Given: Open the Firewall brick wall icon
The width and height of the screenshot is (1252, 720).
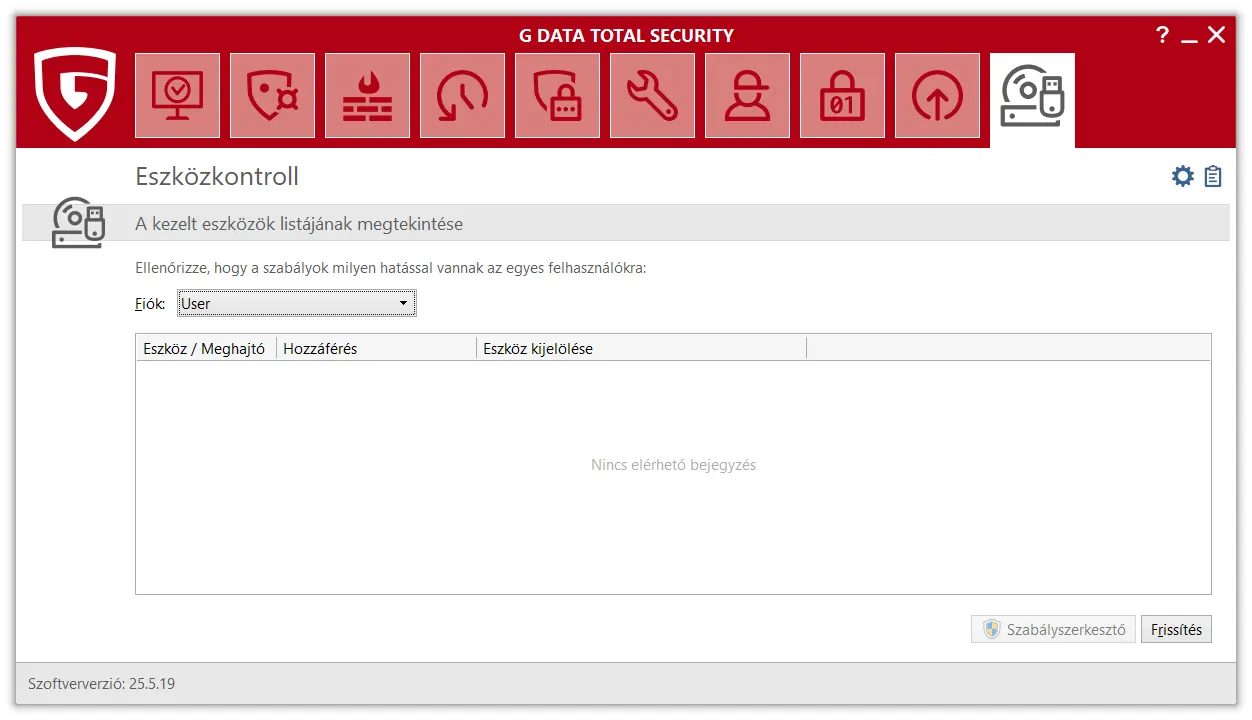Looking at the screenshot, I should [367, 96].
